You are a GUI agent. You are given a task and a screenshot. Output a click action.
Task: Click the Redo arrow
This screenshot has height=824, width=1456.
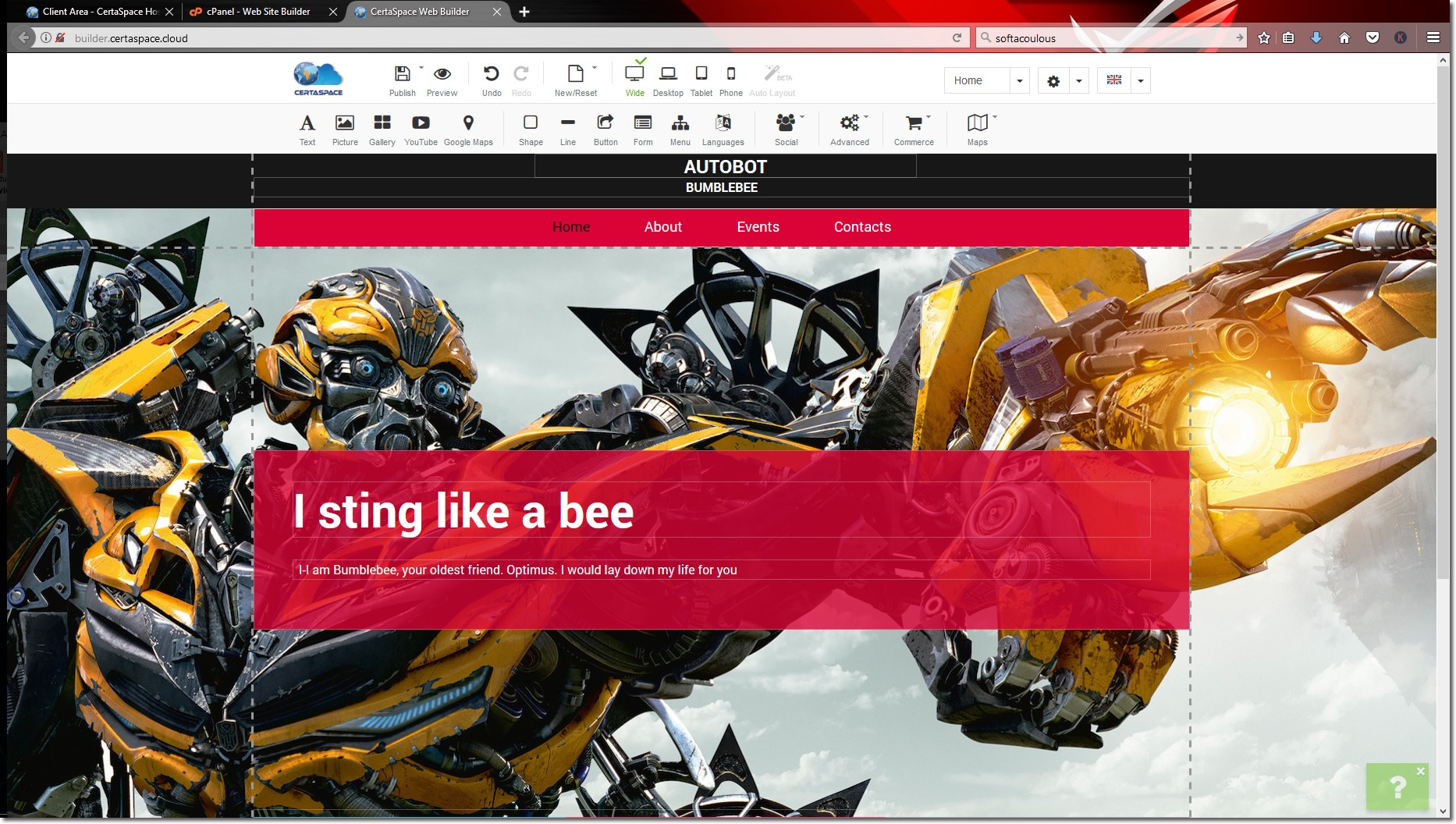521,74
